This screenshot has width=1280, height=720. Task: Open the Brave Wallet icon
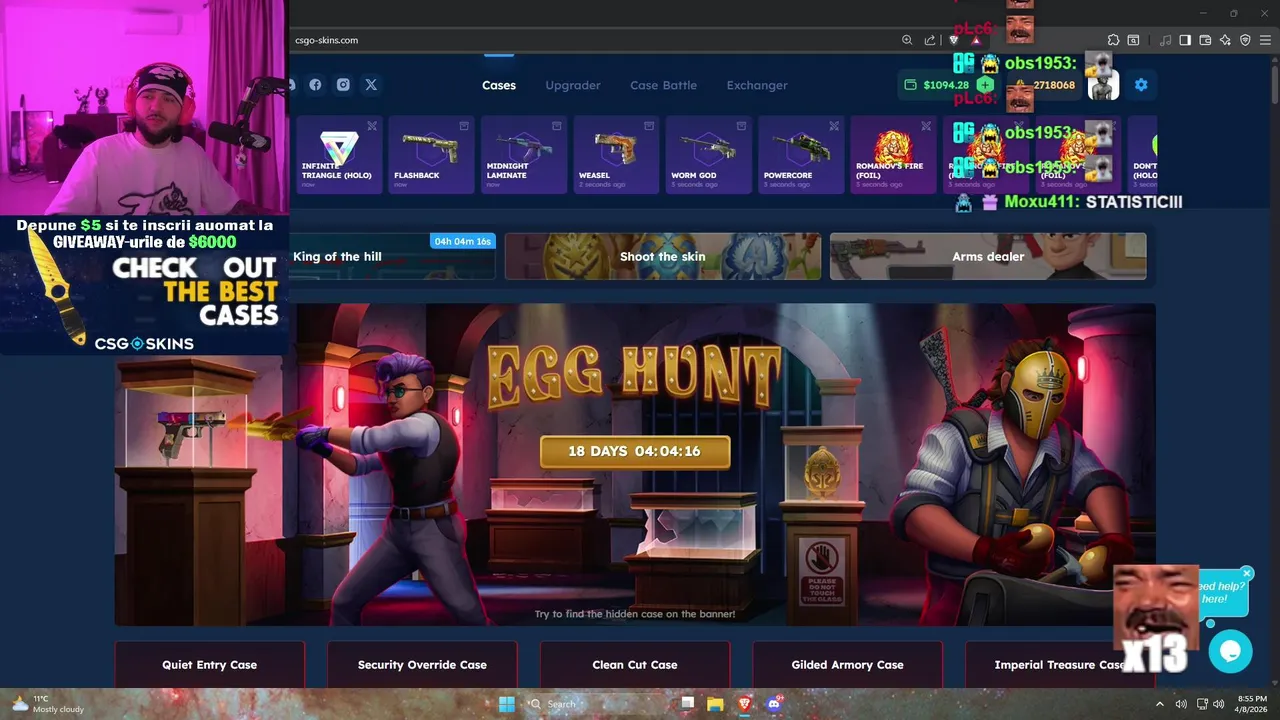[1205, 40]
